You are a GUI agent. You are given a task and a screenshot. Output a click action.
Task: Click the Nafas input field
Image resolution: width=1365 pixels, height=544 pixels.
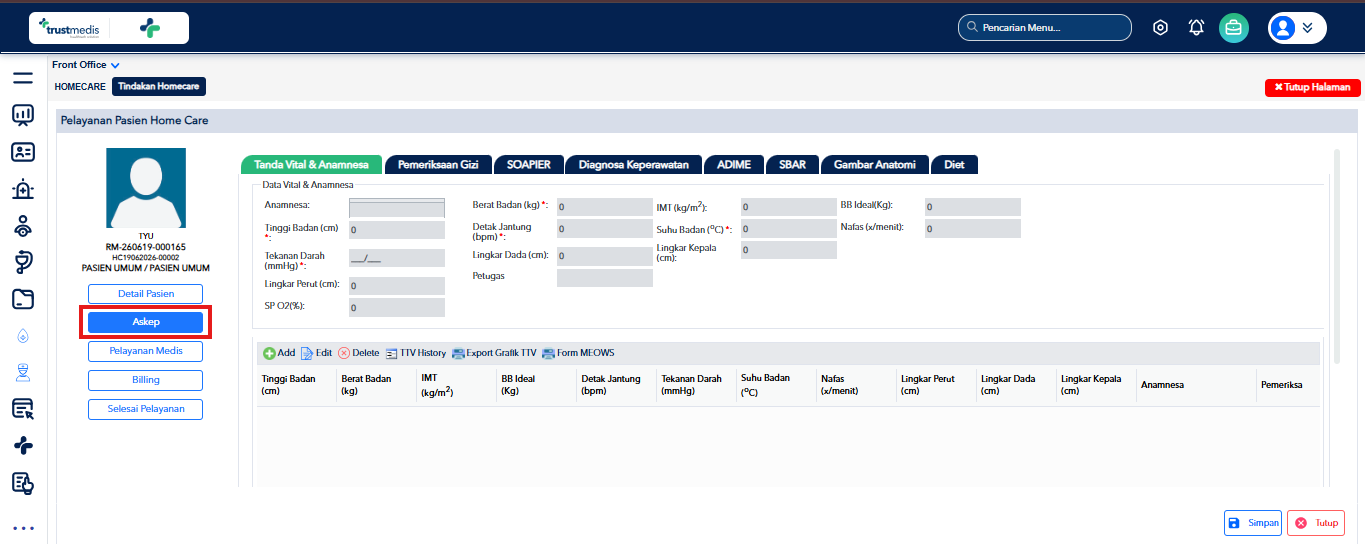[x=973, y=229]
